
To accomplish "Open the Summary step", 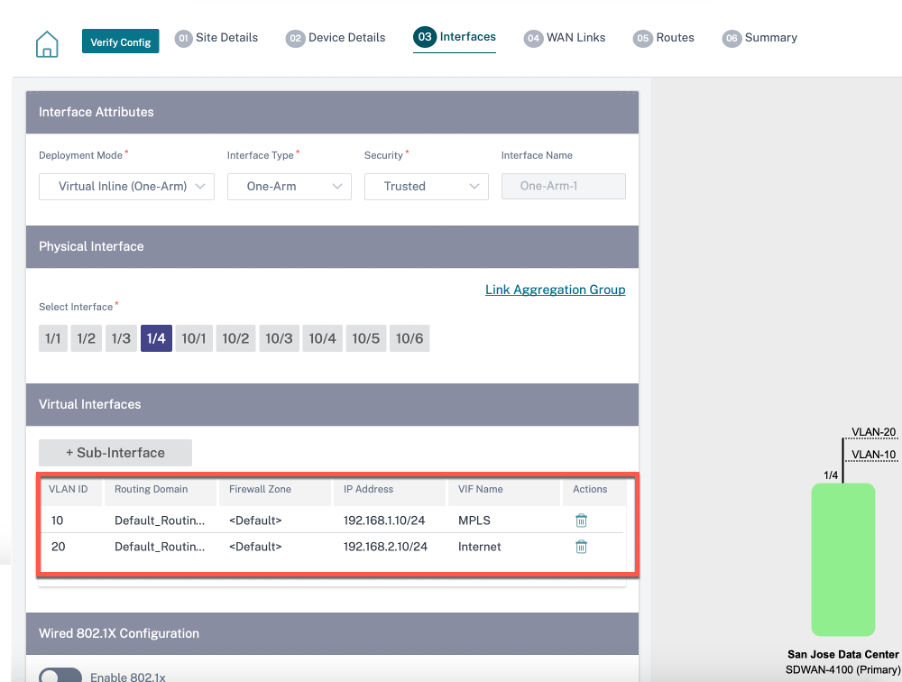I will pyautogui.click(x=760, y=38).
